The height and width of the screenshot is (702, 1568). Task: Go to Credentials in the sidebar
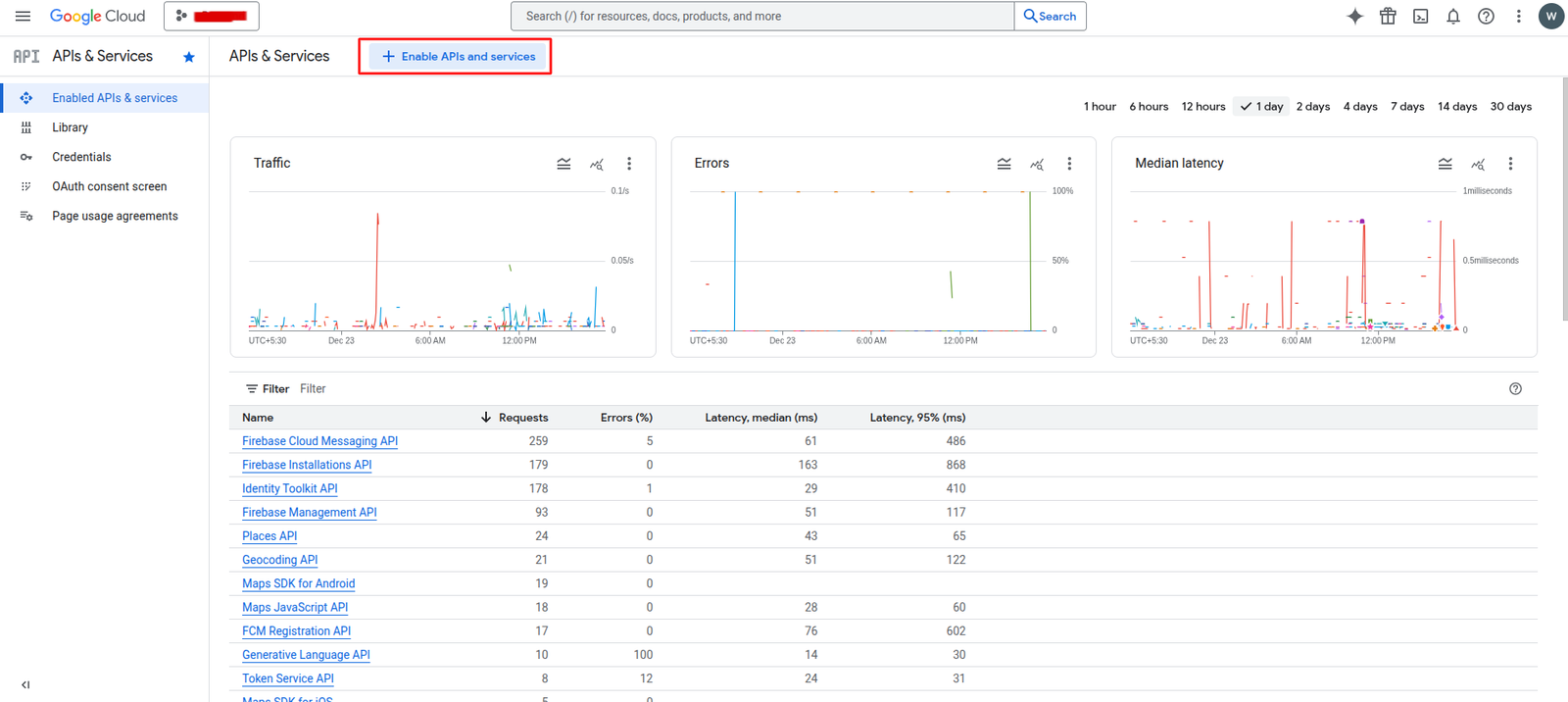coord(81,157)
